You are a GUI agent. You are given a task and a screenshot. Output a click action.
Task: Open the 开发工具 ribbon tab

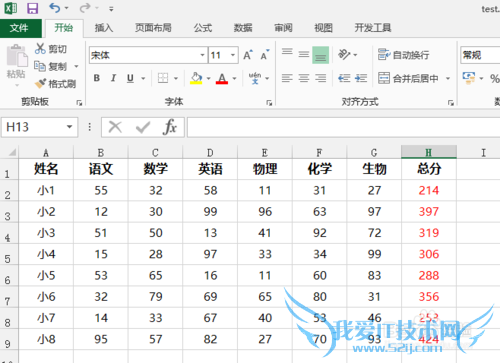373,28
